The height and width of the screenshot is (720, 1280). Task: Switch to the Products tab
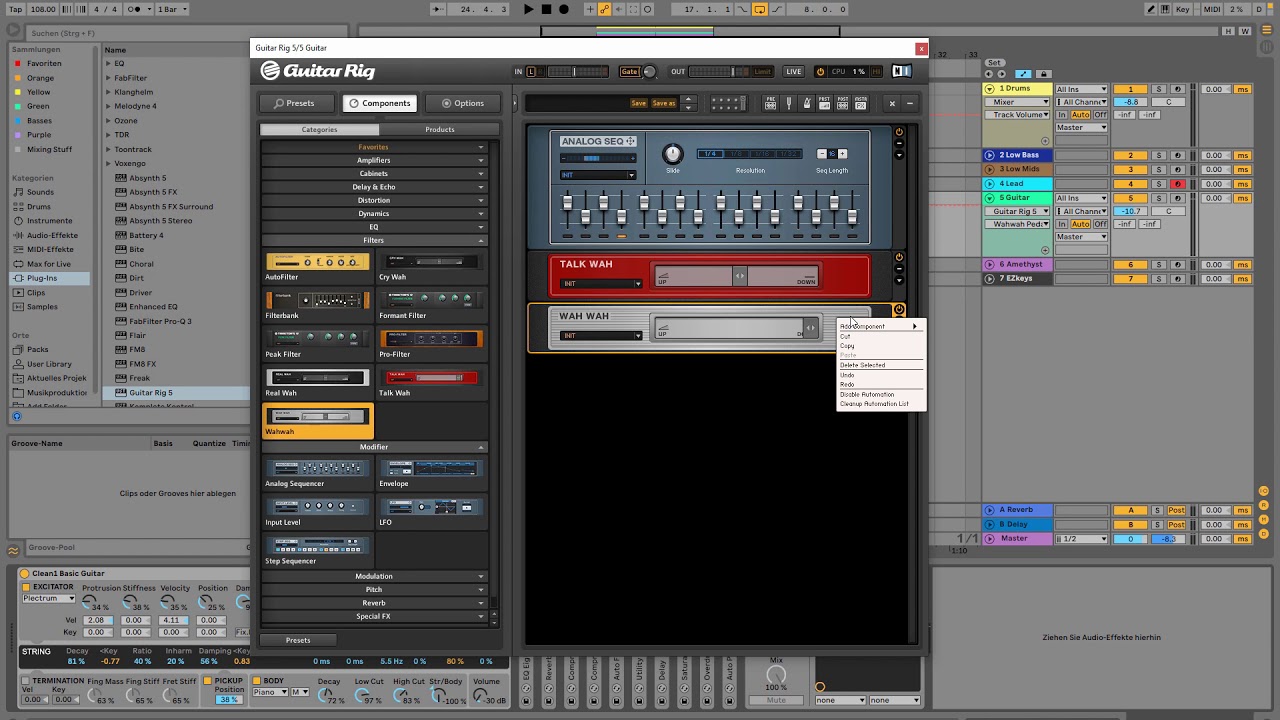tap(440, 129)
